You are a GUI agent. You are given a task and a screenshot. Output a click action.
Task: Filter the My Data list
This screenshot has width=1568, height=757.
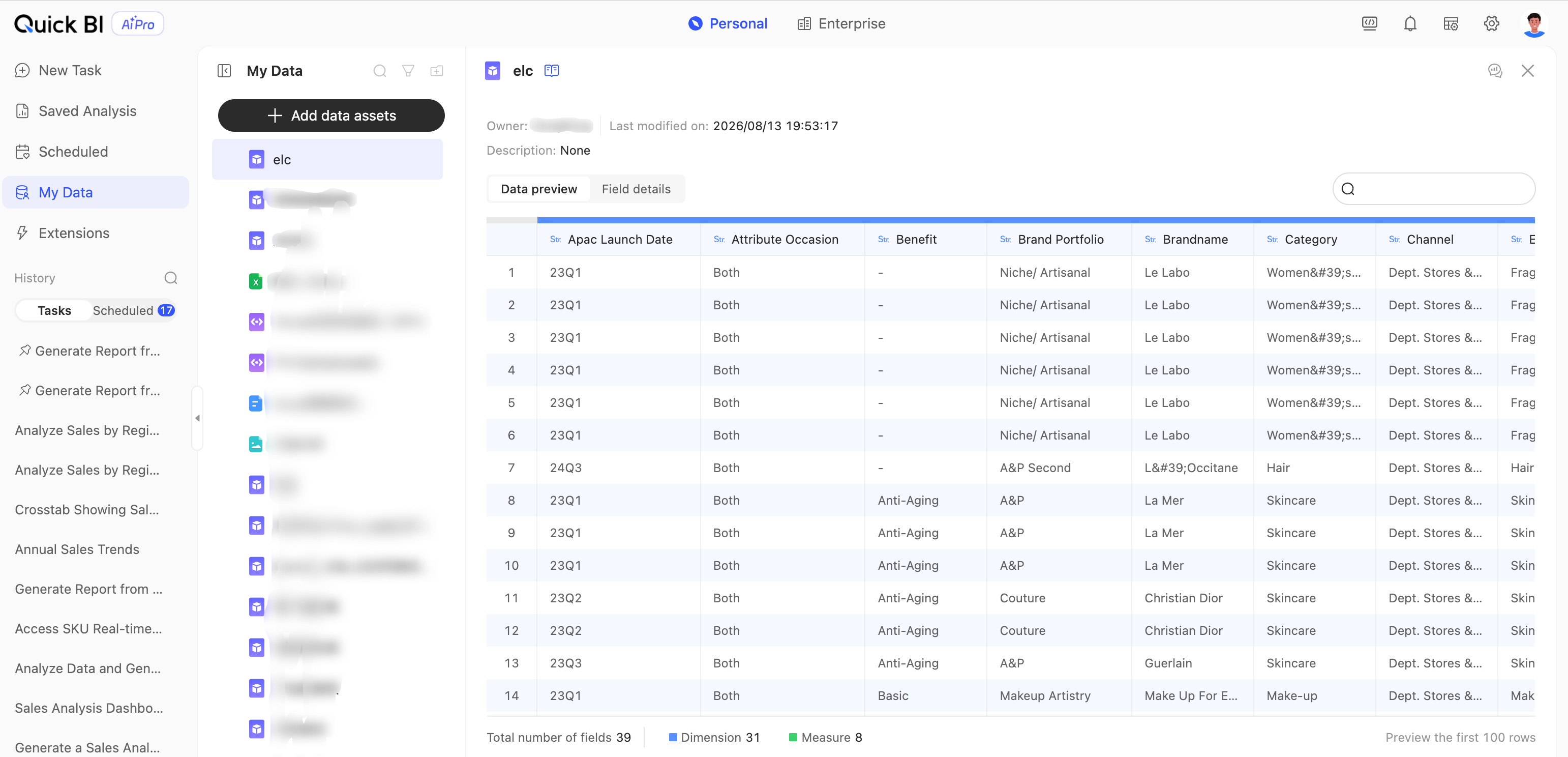pos(408,71)
